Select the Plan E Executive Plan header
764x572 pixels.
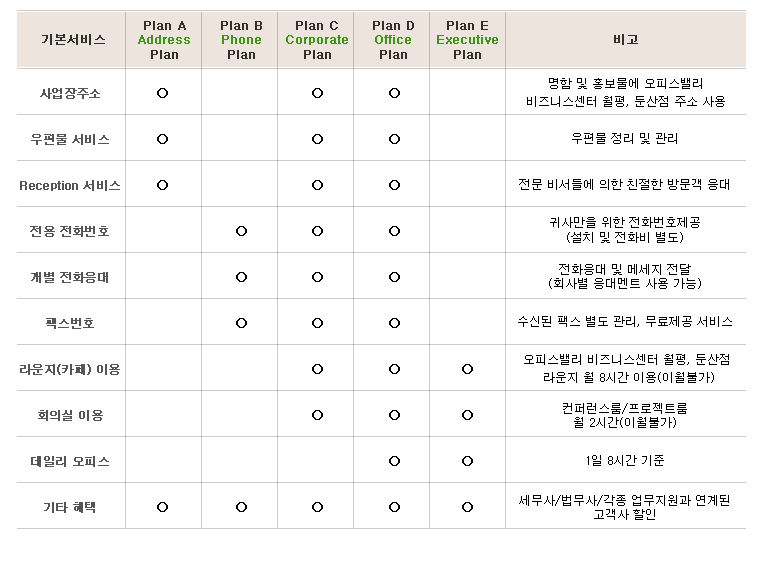[467, 40]
